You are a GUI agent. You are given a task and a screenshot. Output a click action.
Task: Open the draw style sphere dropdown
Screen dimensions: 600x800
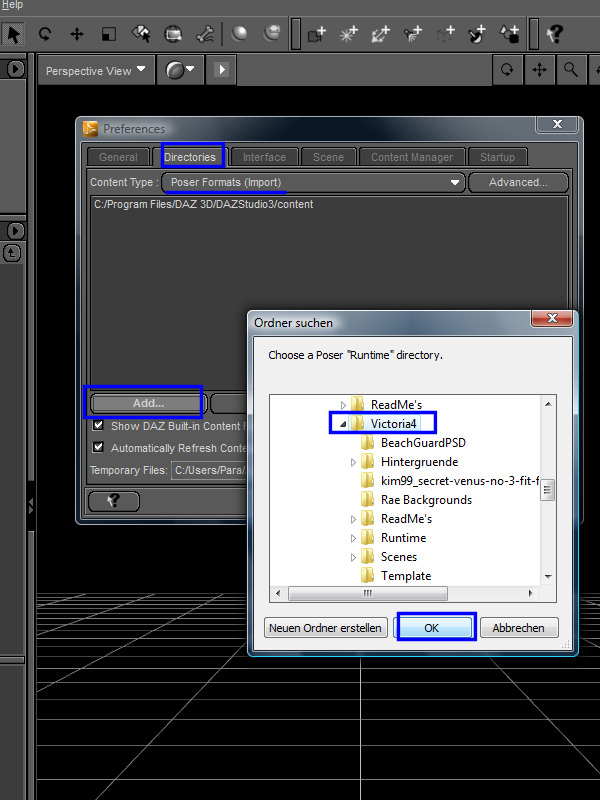tap(180, 70)
